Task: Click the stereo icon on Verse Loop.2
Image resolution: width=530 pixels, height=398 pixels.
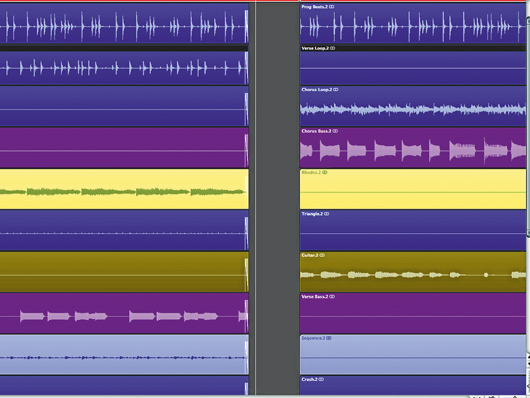Action: [333, 48]
